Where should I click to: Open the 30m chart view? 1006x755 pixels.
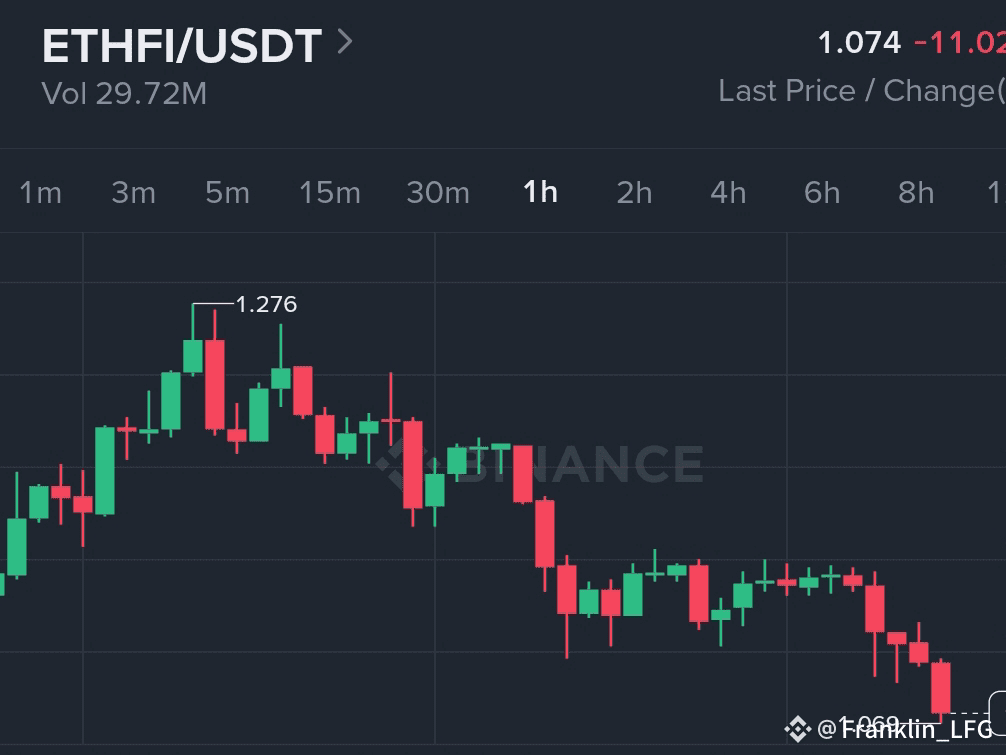click(438, 193)
